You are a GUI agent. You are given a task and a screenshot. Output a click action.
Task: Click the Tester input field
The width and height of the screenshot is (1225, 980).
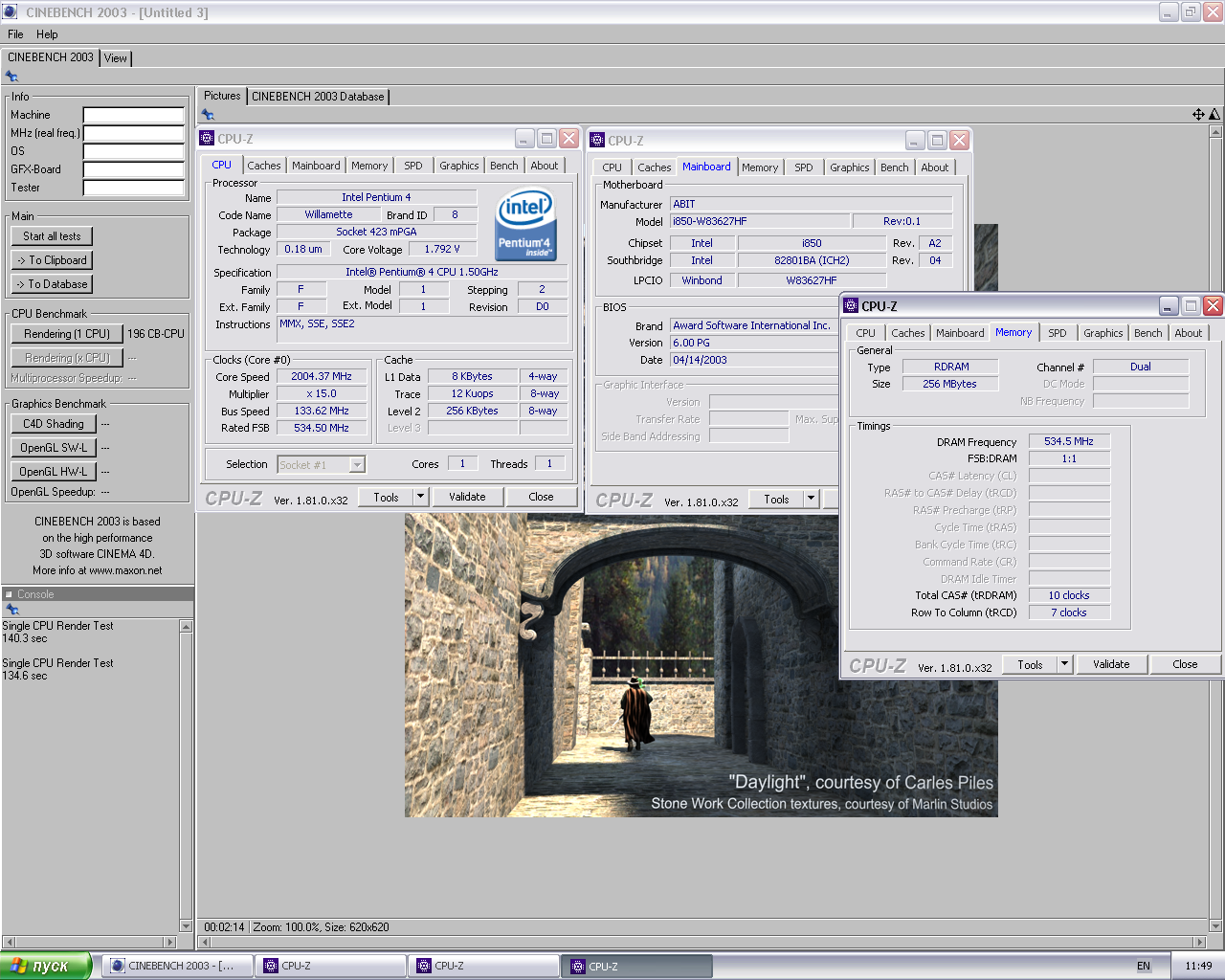click(x=134, y=188)
